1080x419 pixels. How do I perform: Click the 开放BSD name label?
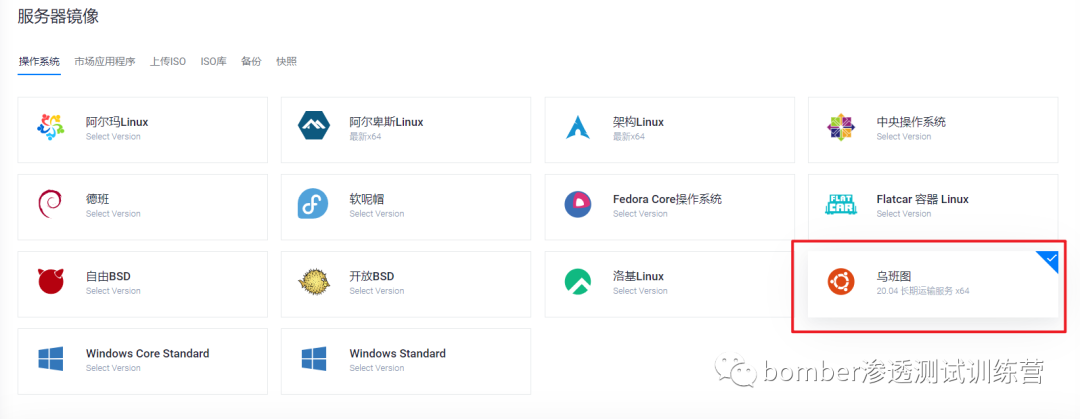[372, 276]
